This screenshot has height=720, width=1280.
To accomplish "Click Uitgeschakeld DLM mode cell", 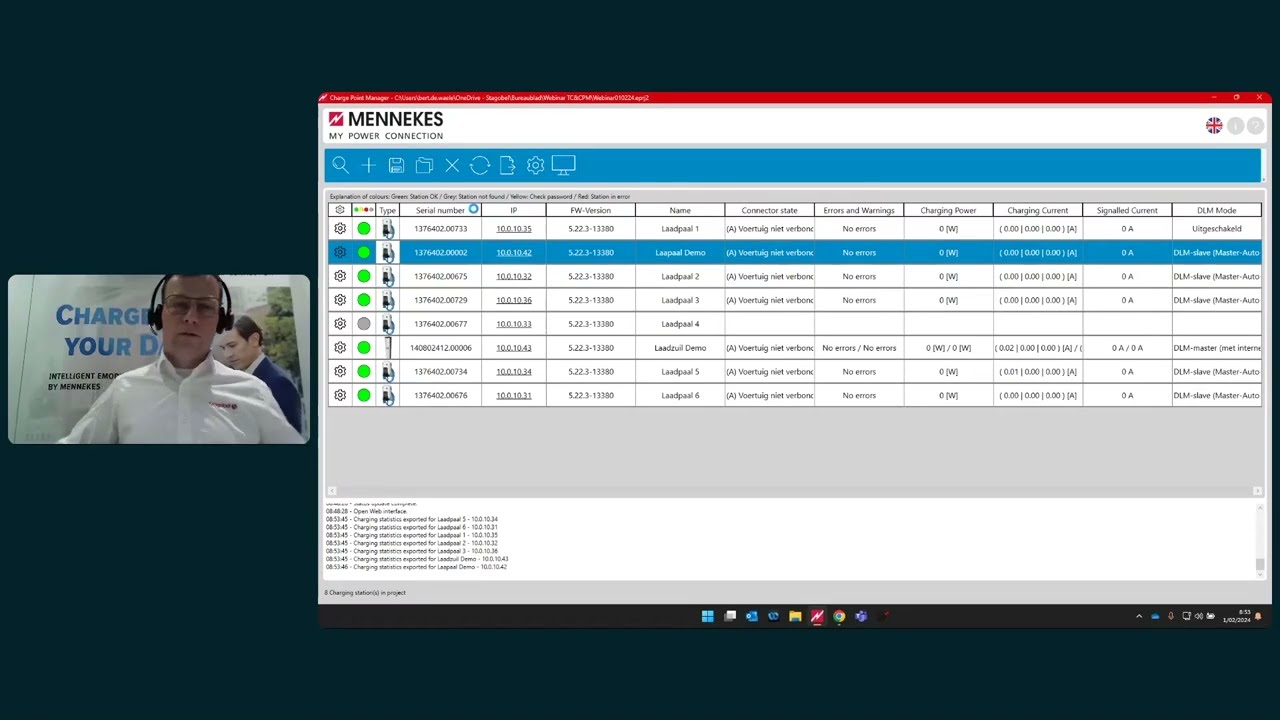I will click(1217, 229).
